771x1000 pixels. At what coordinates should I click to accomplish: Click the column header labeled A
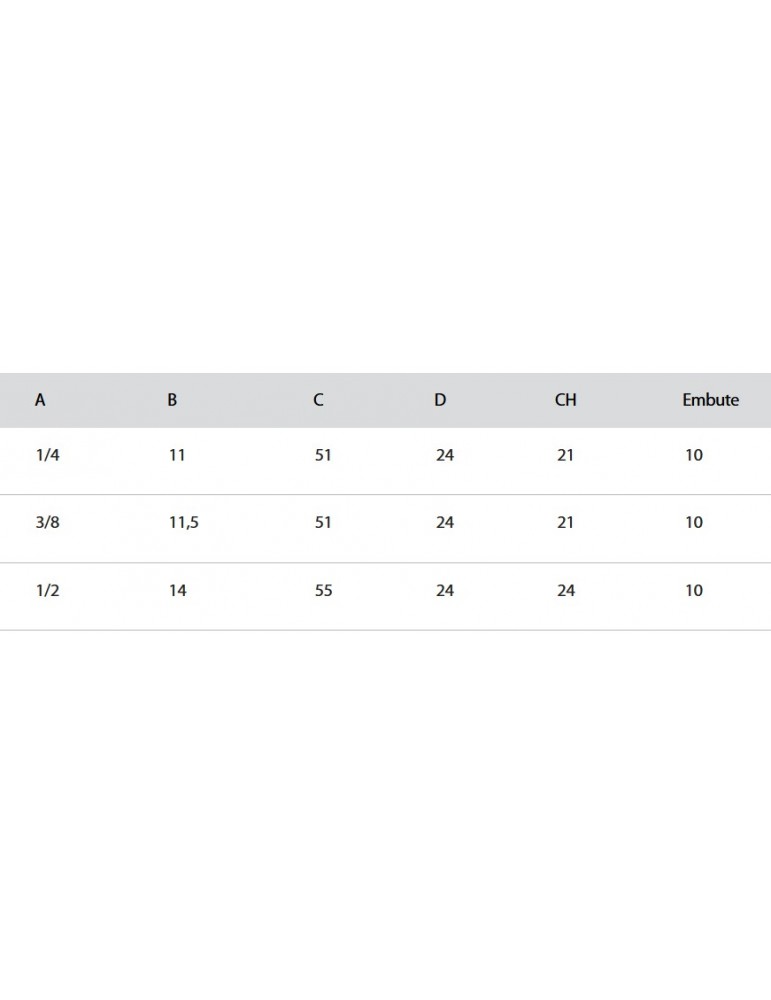[40, 400]
